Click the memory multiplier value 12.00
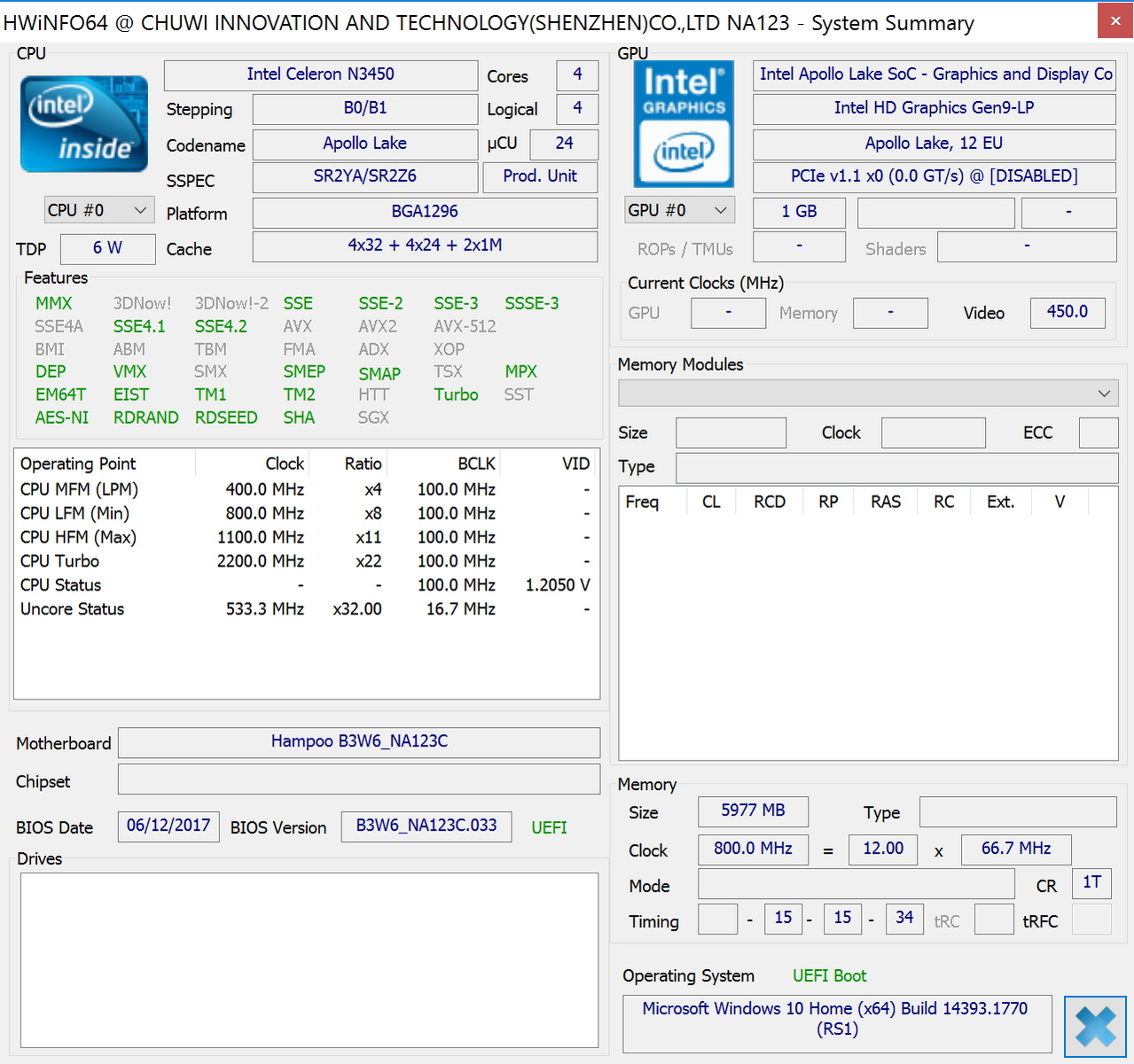The height and width of the screenshot is (1064, 1134). pyautogui.click(x=883, y=849)
